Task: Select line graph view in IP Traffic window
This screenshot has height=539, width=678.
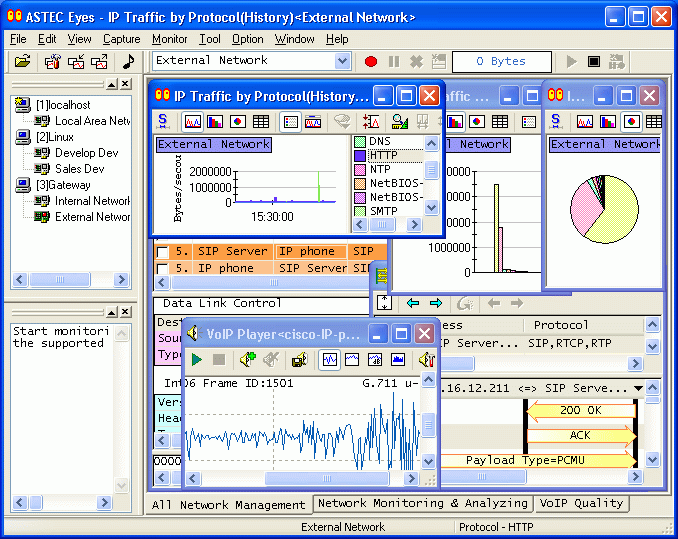Action: click(x=191, y=122)
